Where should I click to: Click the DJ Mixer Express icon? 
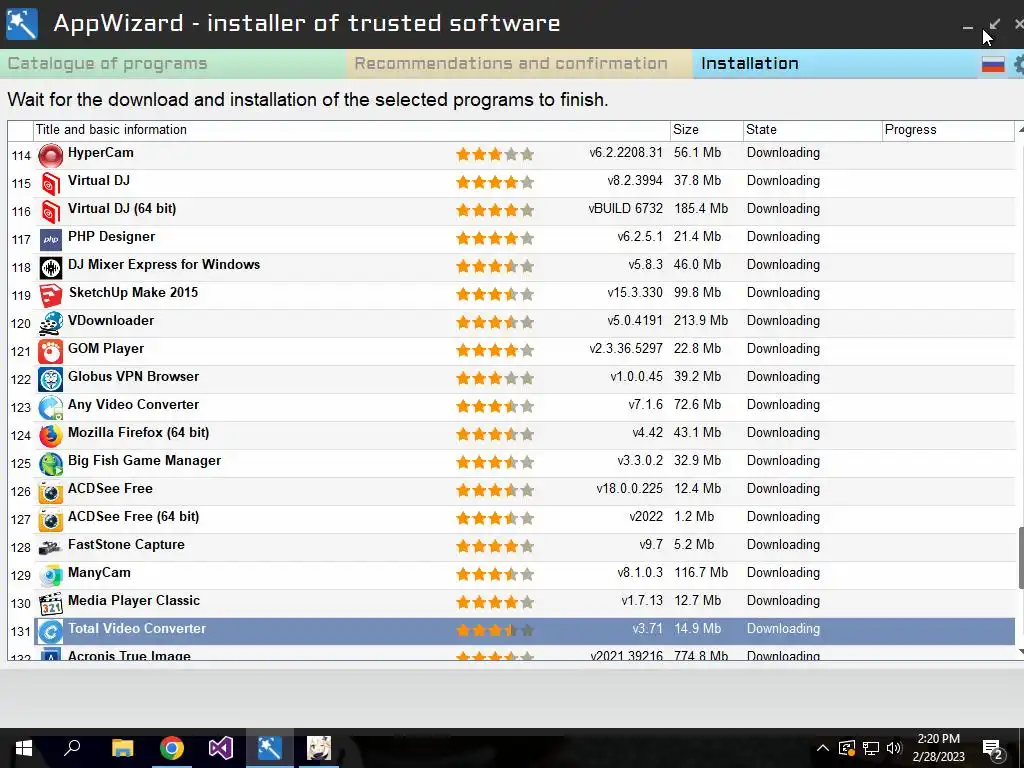pyautogui.click(x=50, y=268)
